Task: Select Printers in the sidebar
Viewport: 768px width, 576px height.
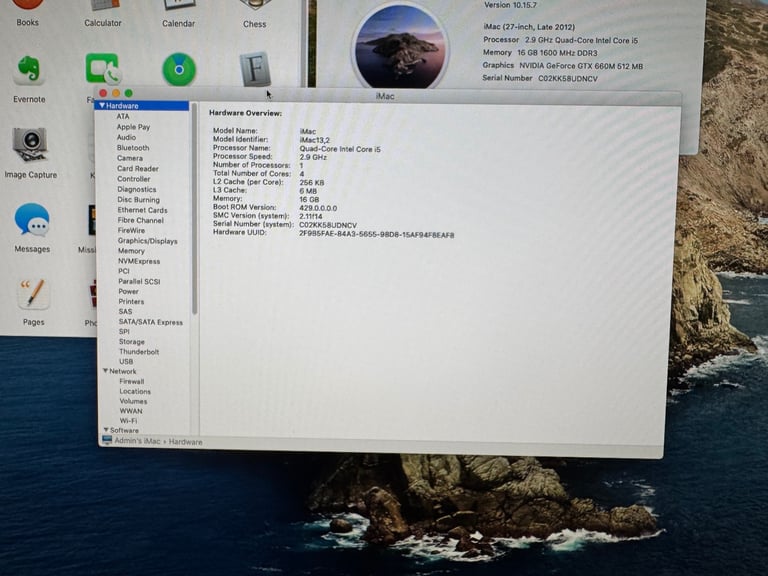Action: [x=131, y=301]
